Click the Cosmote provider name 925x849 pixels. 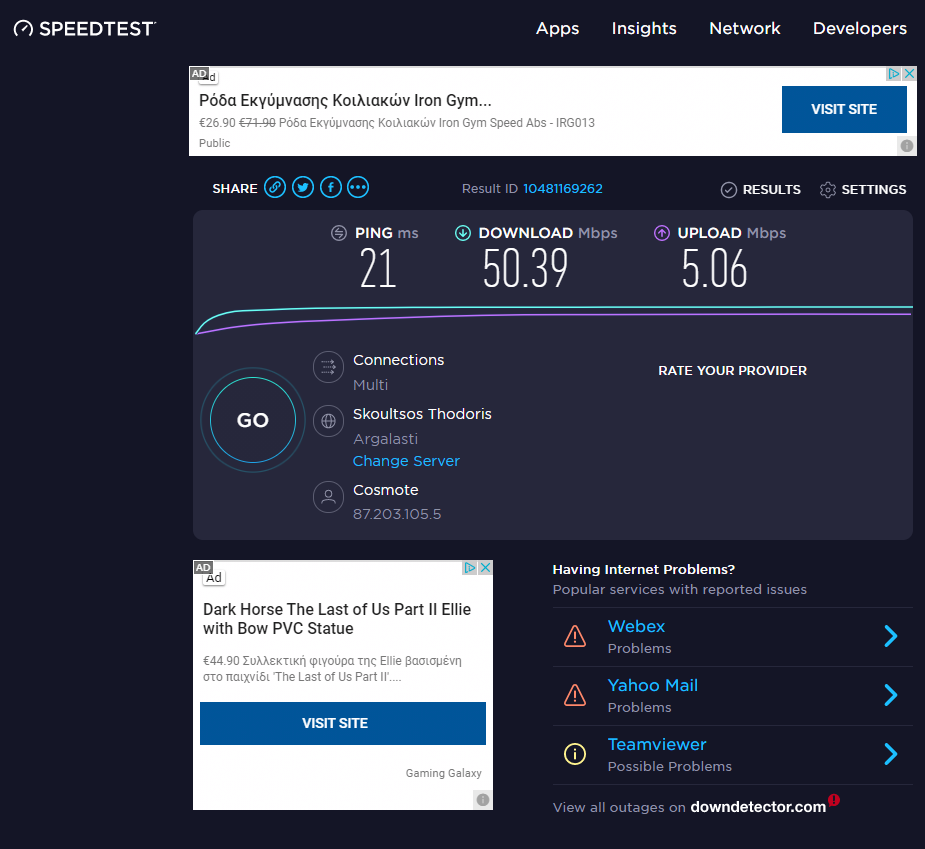(x=386, y=490)
